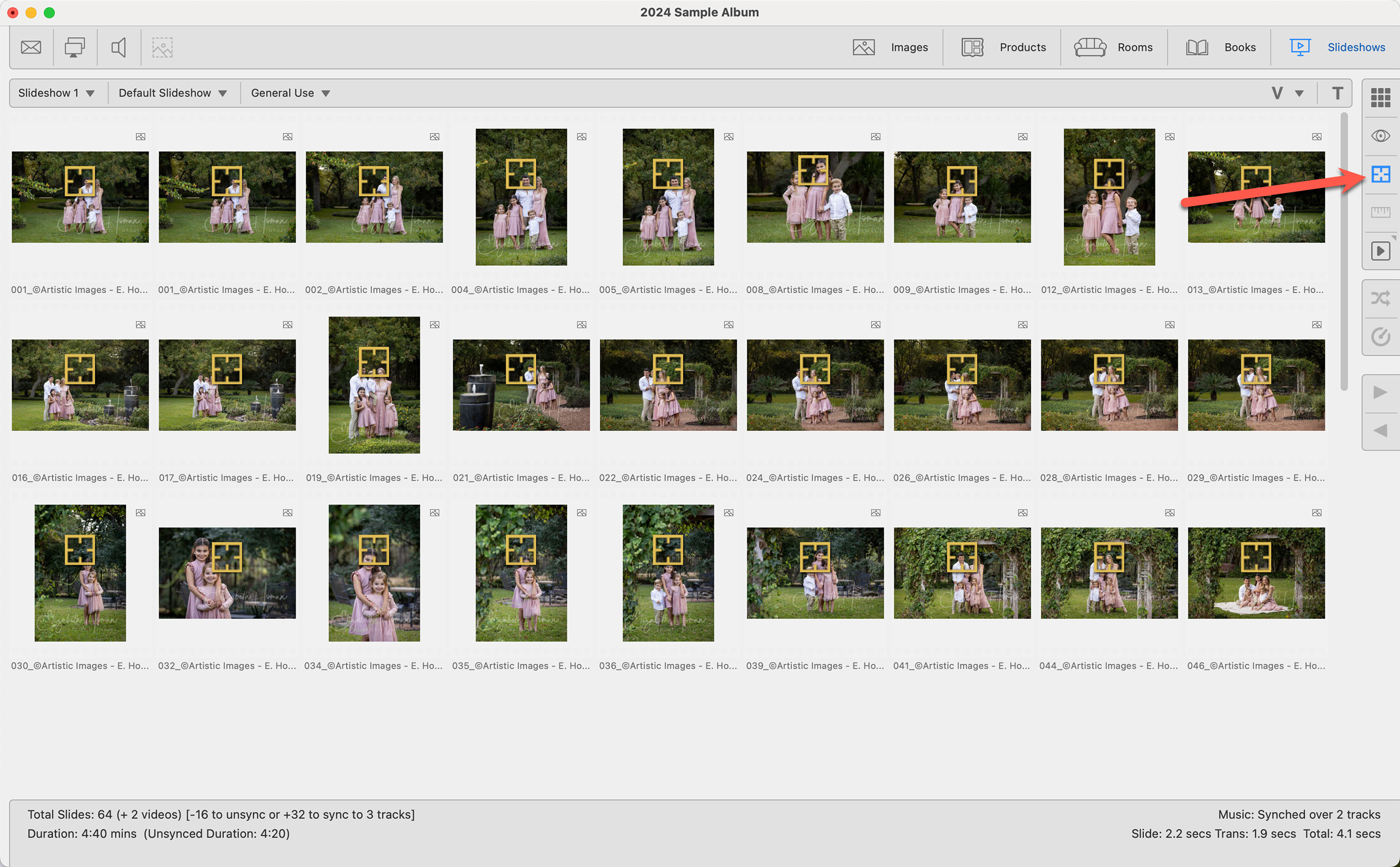Click the dashed image placeholder icon

162,47
